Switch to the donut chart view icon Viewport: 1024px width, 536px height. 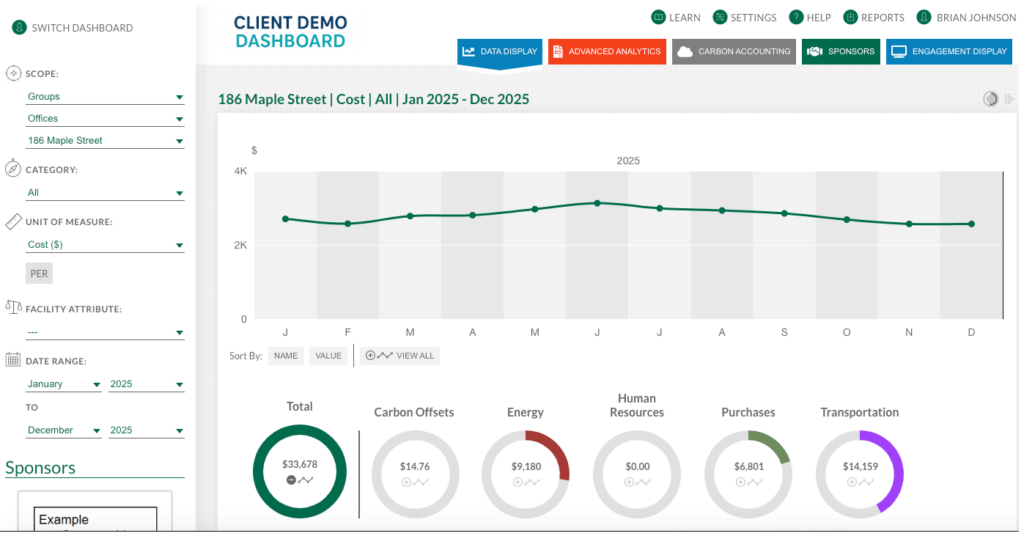click(x=990, y=99)
